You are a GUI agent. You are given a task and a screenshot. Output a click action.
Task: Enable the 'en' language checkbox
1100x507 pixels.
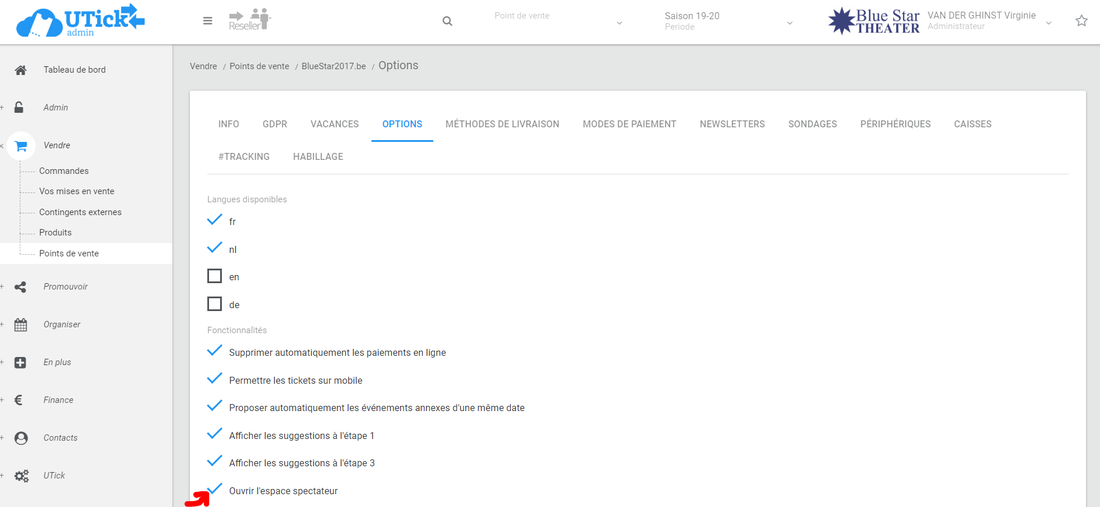214,276
